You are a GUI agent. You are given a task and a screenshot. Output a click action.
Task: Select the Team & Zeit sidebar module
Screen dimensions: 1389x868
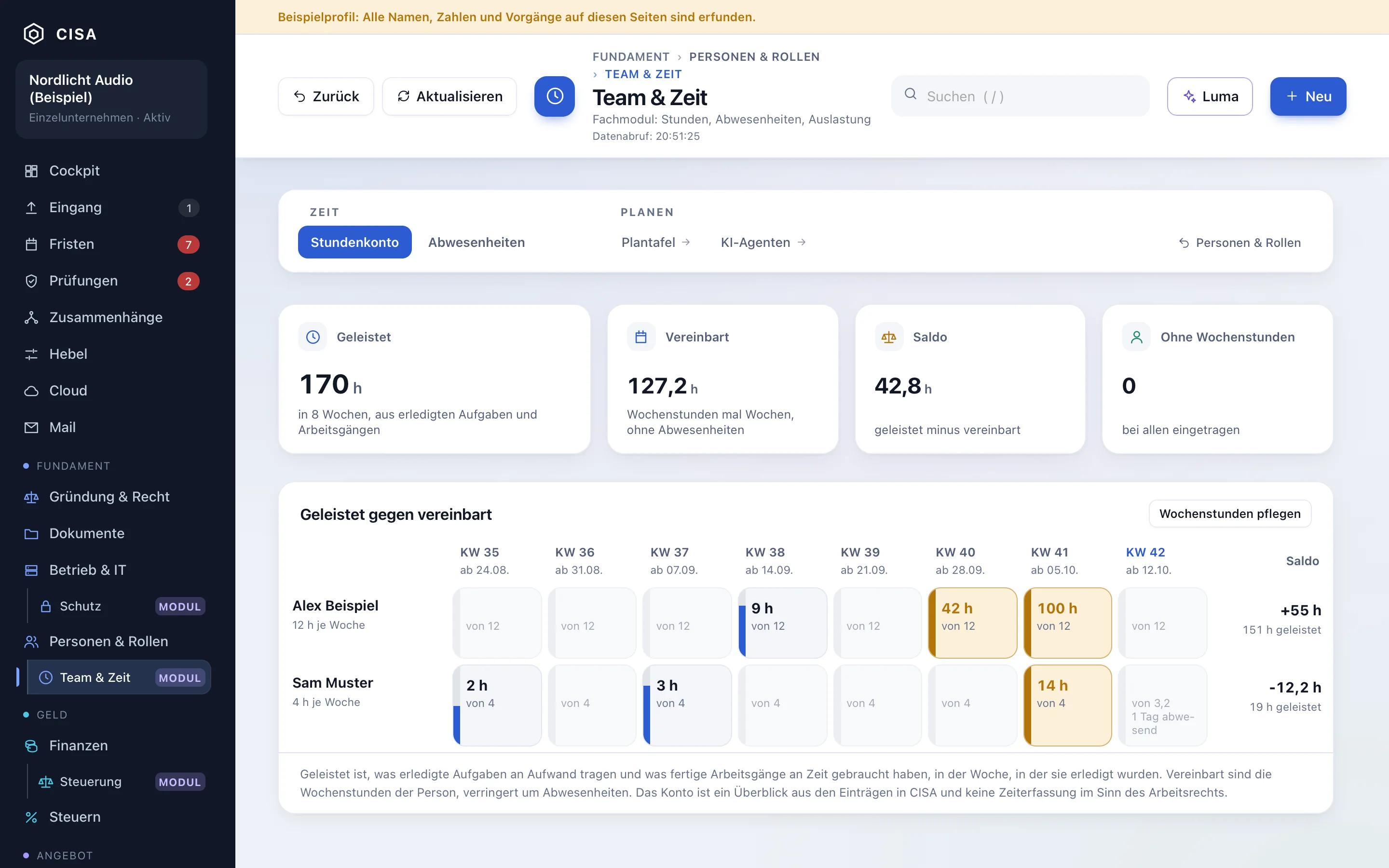point(120,678)
